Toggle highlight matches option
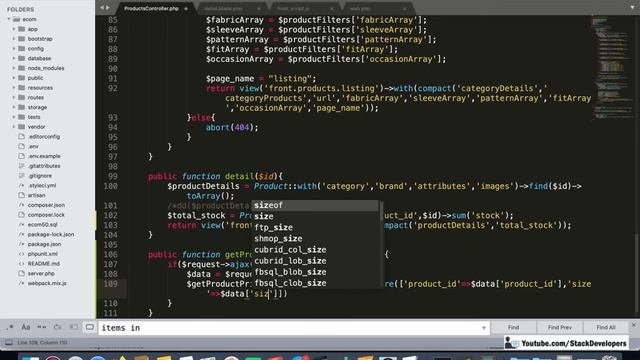Image resolution: width=640 pixels, height=360 pixels. tap(90, 327)
